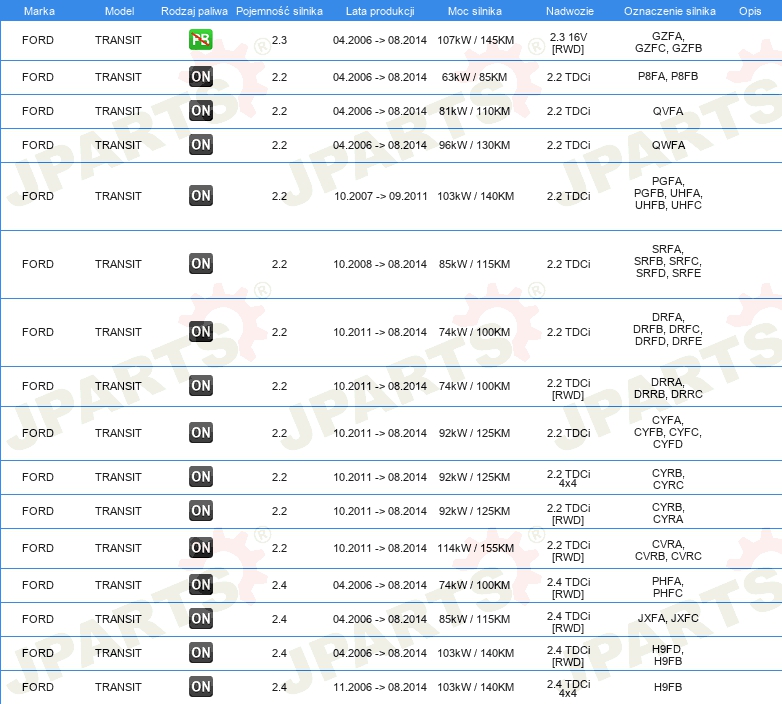Image resolution: width=782 pixels, height=704 pixels.
Task: Click the ON diesel icon in the CYFA engine row
Action: pos(201,432)
